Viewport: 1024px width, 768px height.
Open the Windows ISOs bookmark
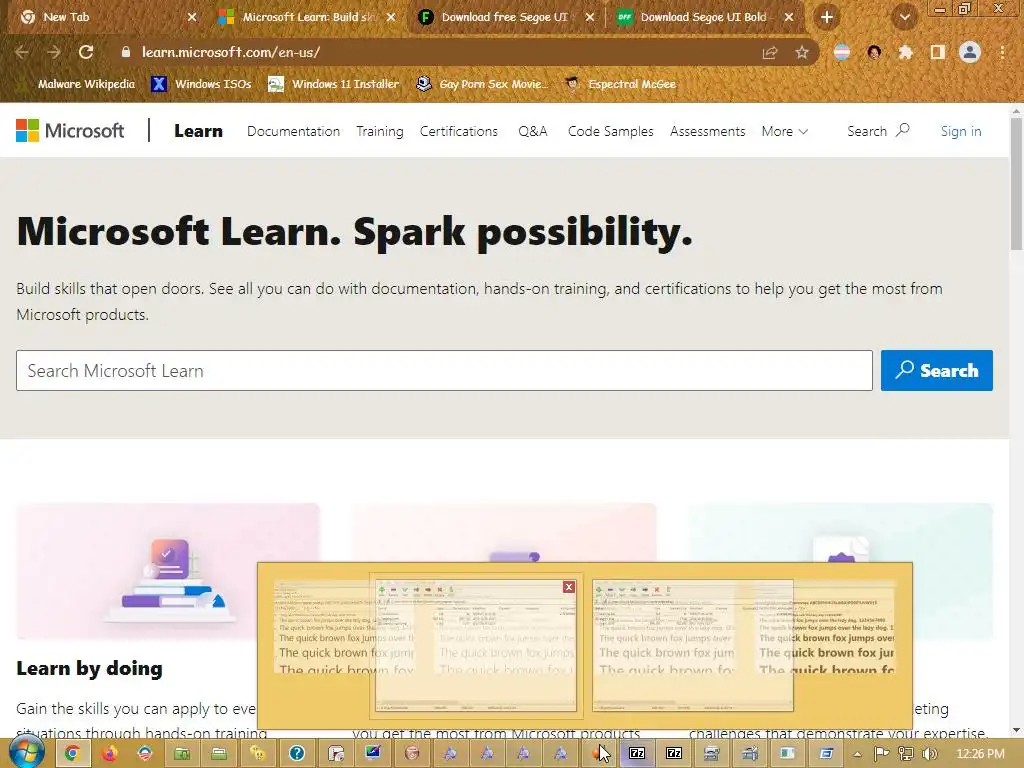pos(201,84)
